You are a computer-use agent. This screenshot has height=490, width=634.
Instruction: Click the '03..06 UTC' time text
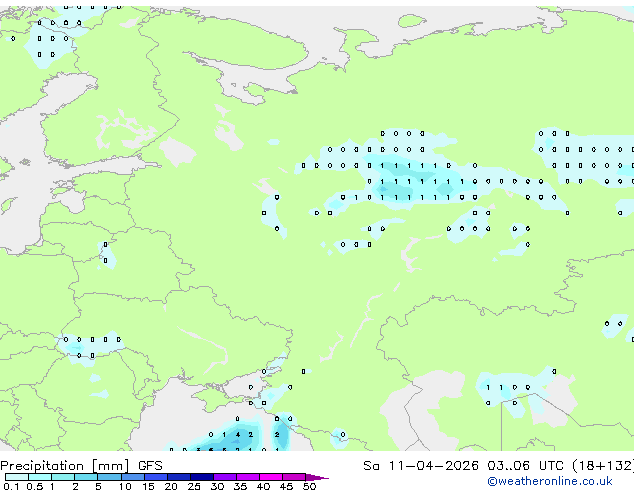525,466
